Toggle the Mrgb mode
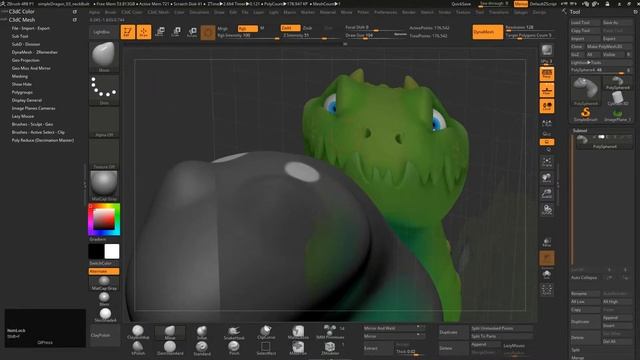 [223, 28]
